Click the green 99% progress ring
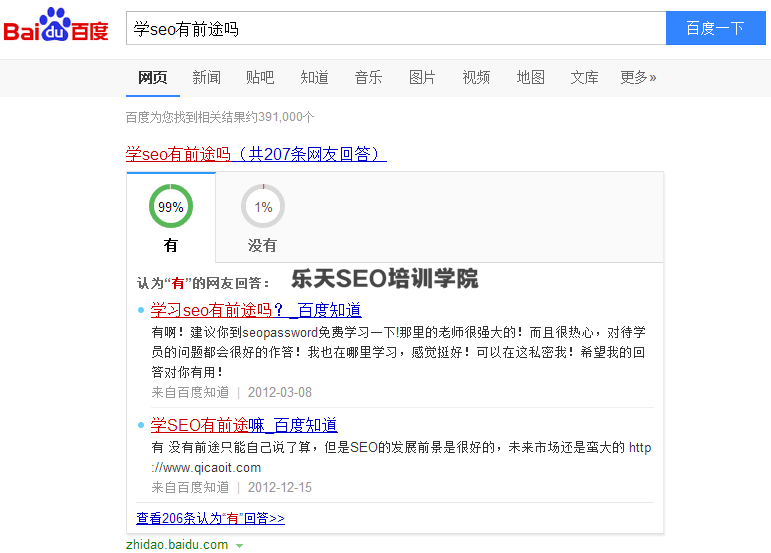This screenshot has width=771, height=553. click(171, 206)
